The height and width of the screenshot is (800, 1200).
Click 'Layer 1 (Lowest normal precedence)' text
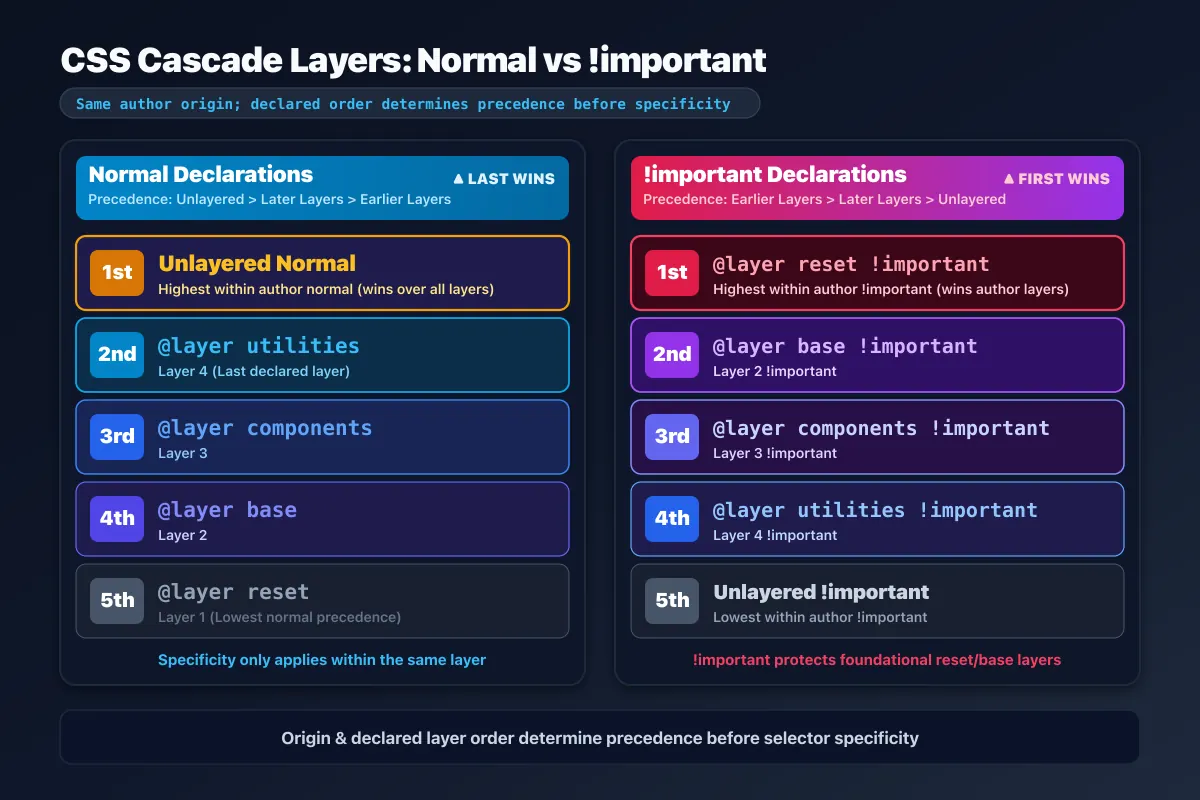(x=279, y=617)
